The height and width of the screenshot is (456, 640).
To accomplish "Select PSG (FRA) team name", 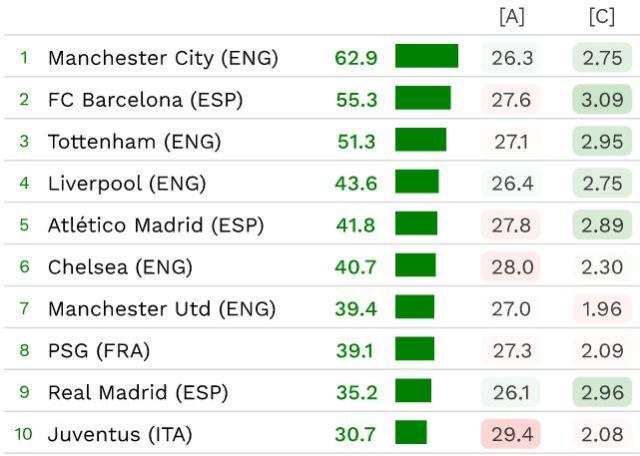I will click(x=99, y=350).
